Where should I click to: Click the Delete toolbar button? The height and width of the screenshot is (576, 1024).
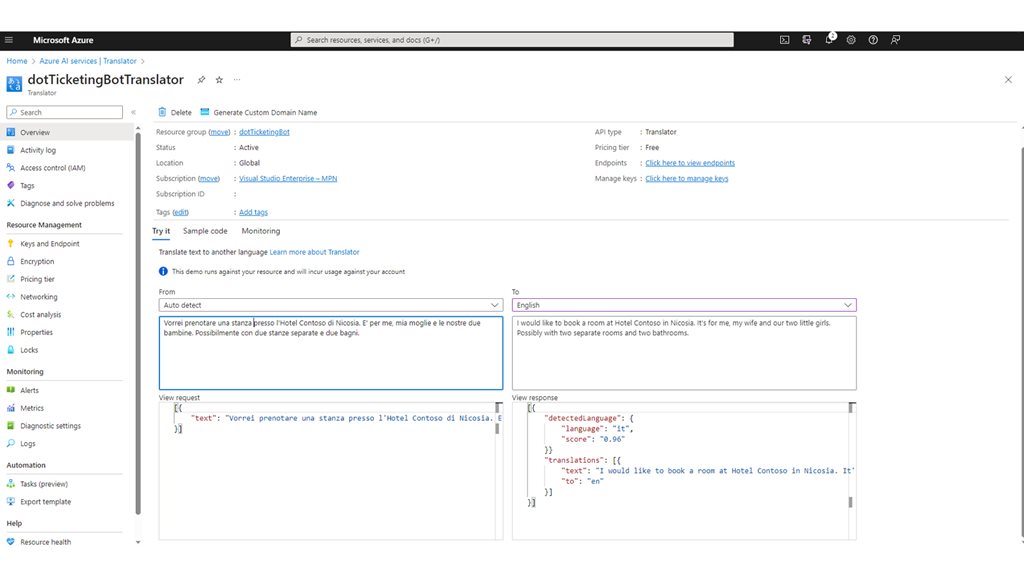175,112
